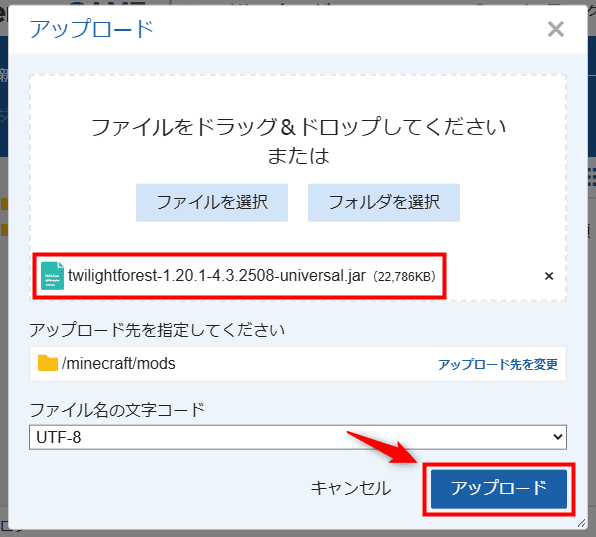Open the アップロード先を変更 link
Viewport: 596px width, 537px height.
(498, 364)
